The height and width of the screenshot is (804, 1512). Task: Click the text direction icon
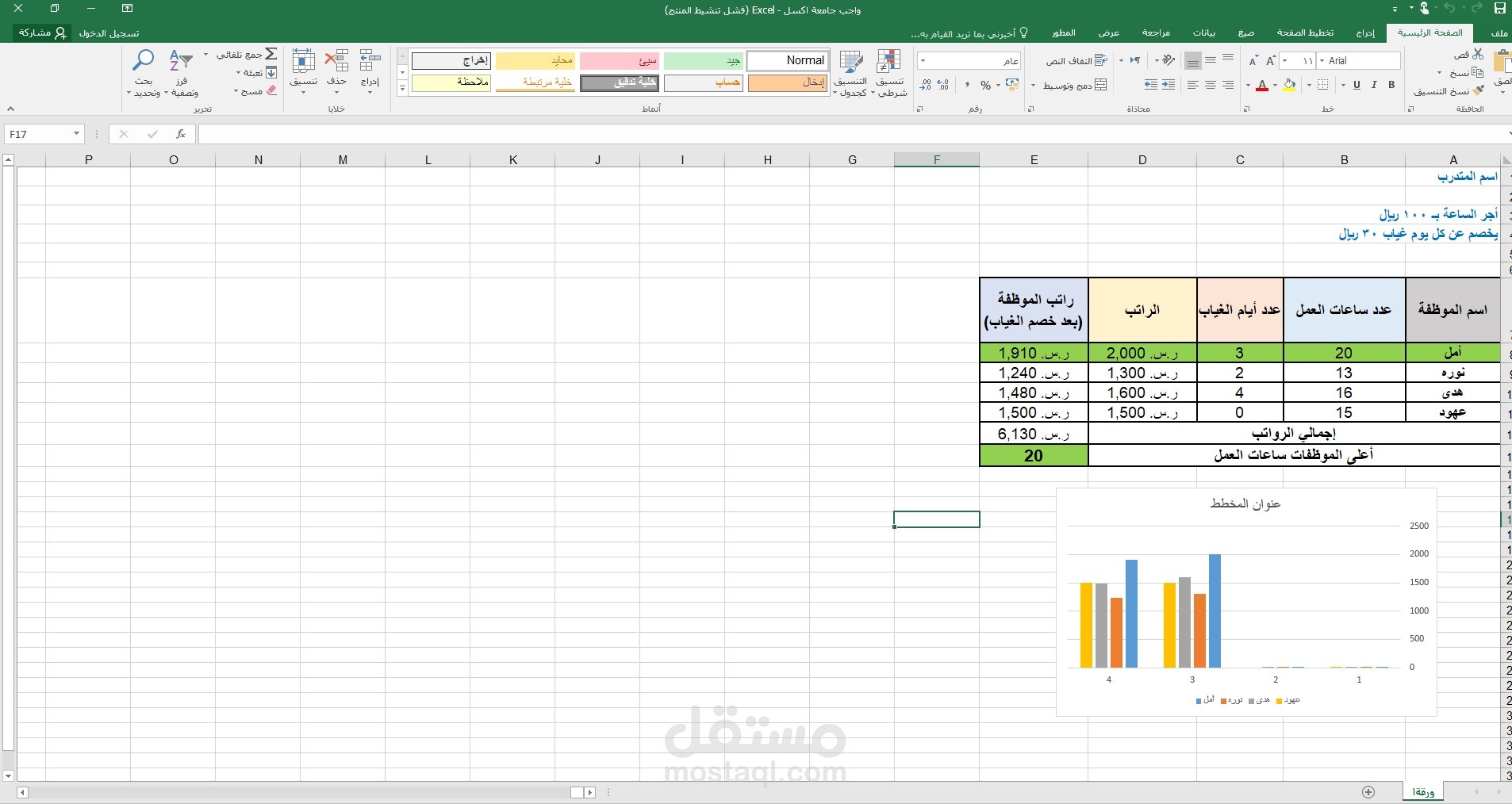(1135, 60)
